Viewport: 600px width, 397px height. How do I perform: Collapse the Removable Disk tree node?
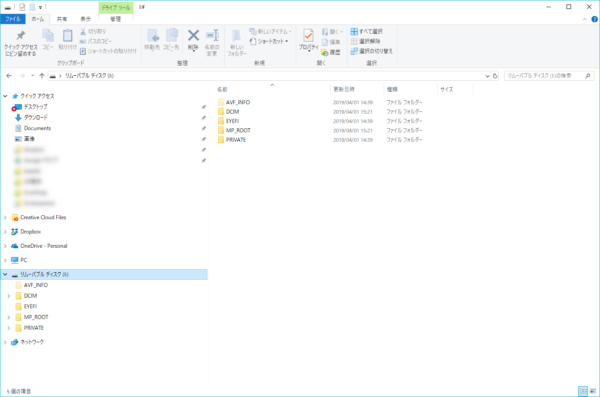[5, 274]
